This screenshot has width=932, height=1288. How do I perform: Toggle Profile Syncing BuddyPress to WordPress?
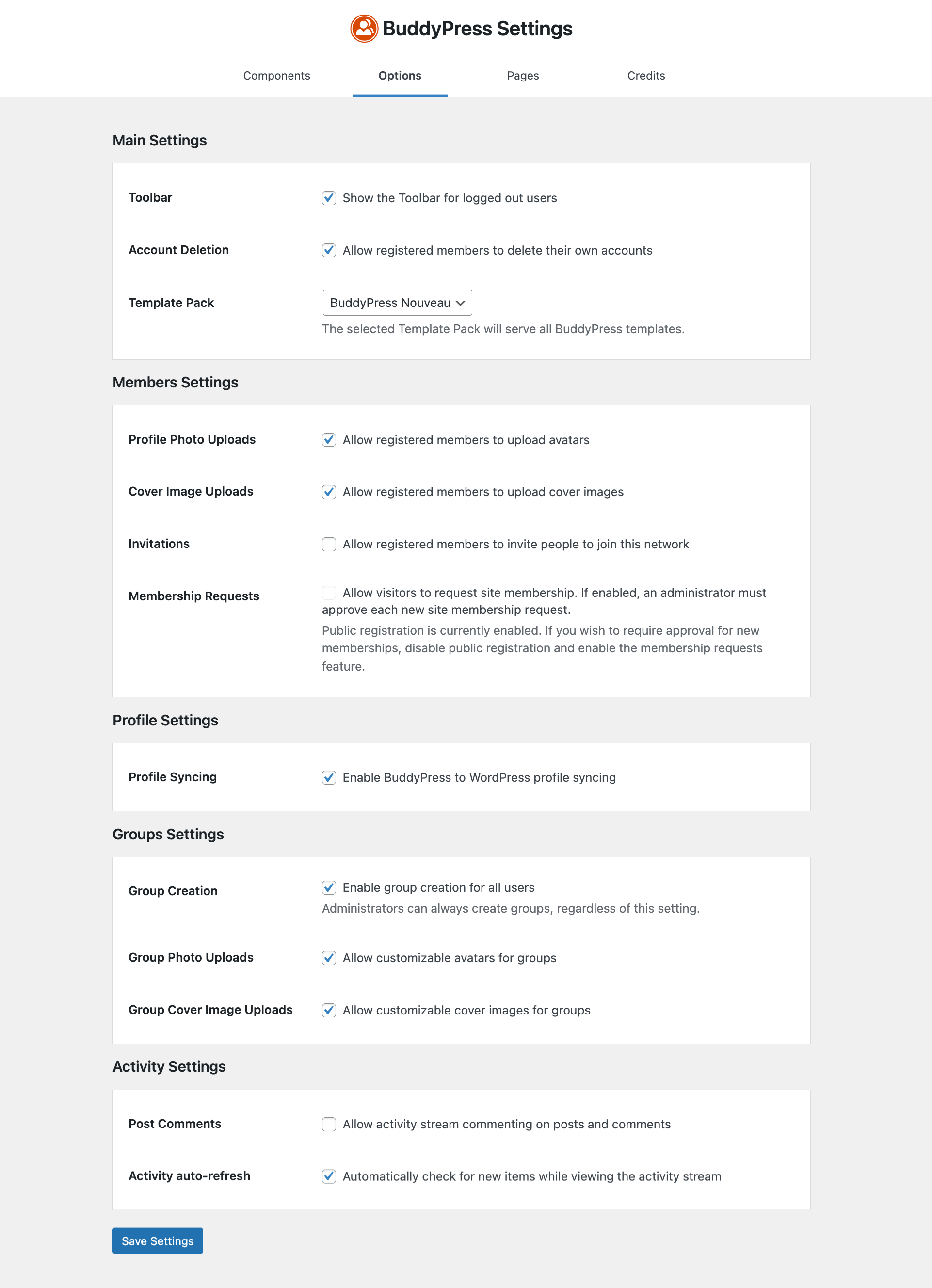(x=328, y=777)
